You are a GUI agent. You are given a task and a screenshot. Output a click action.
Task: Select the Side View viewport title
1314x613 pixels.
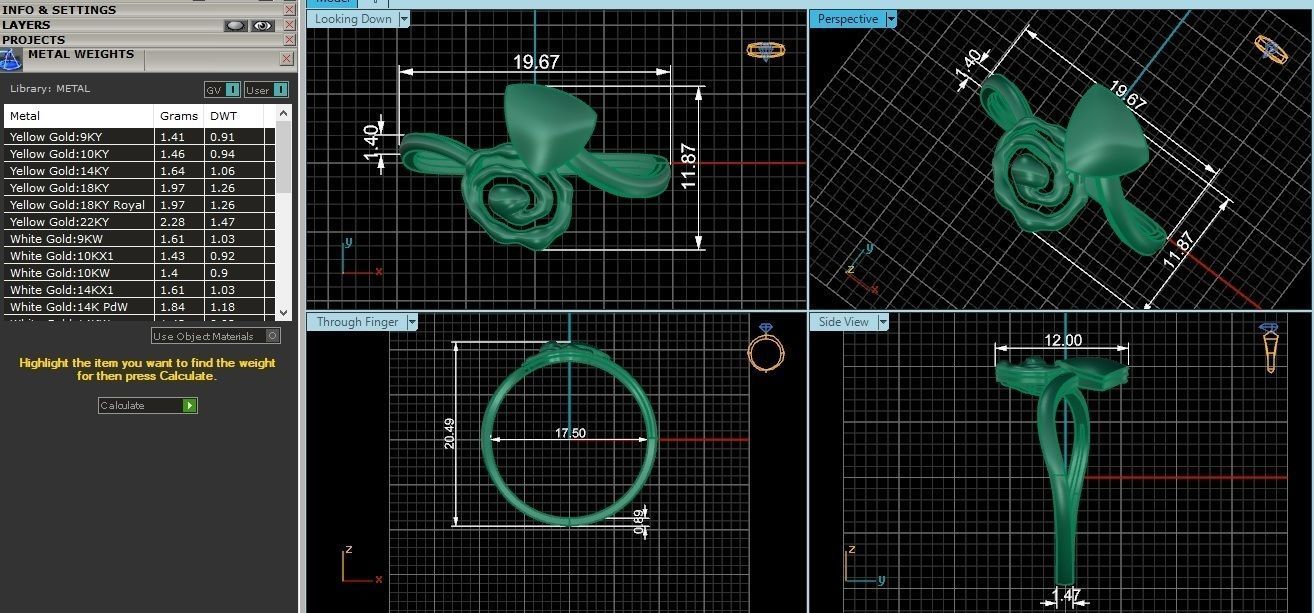(843, 322)
